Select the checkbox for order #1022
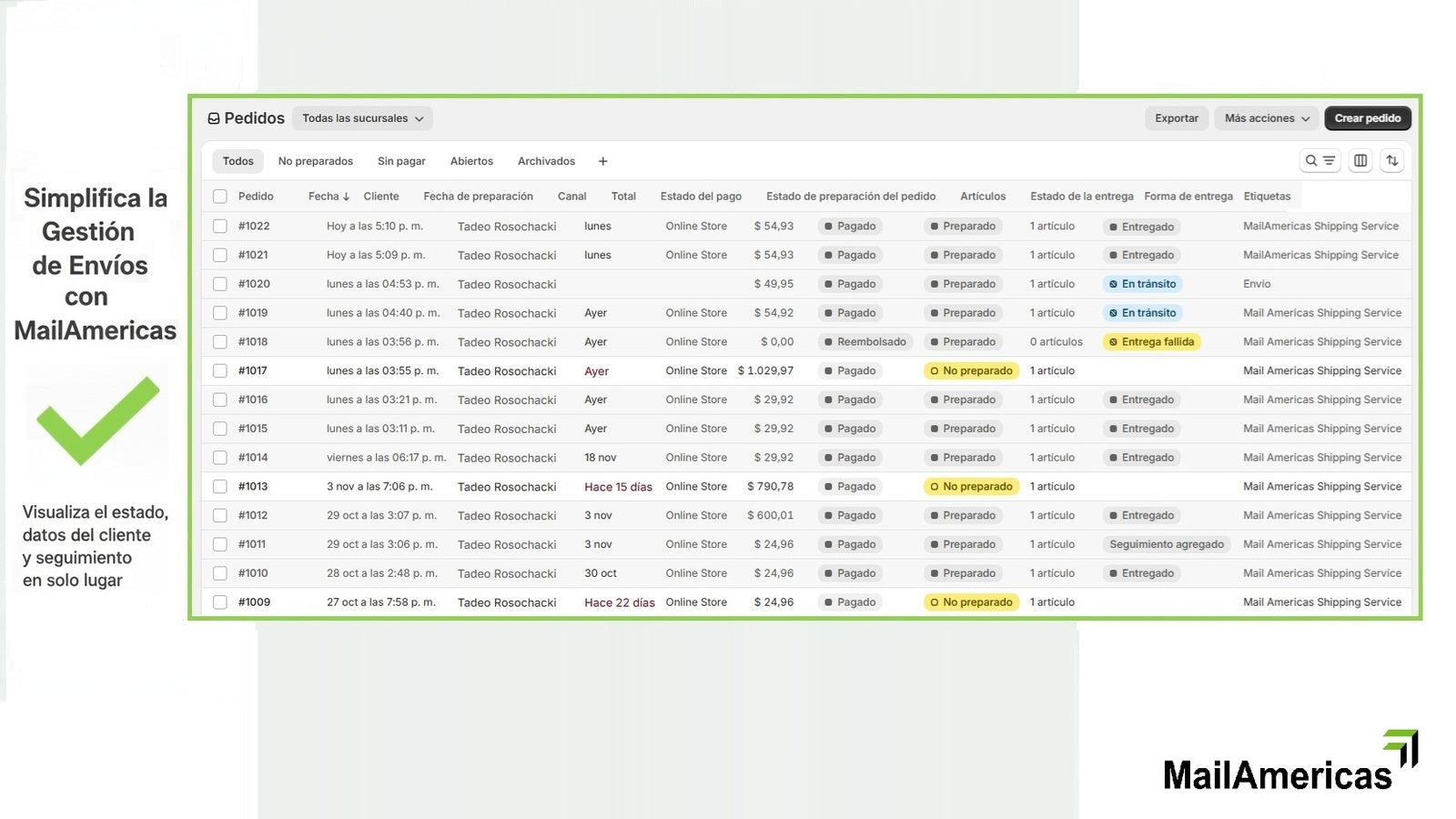This screenshot has height=819, width=1456. pyautogui.click(x=220, y=226)
